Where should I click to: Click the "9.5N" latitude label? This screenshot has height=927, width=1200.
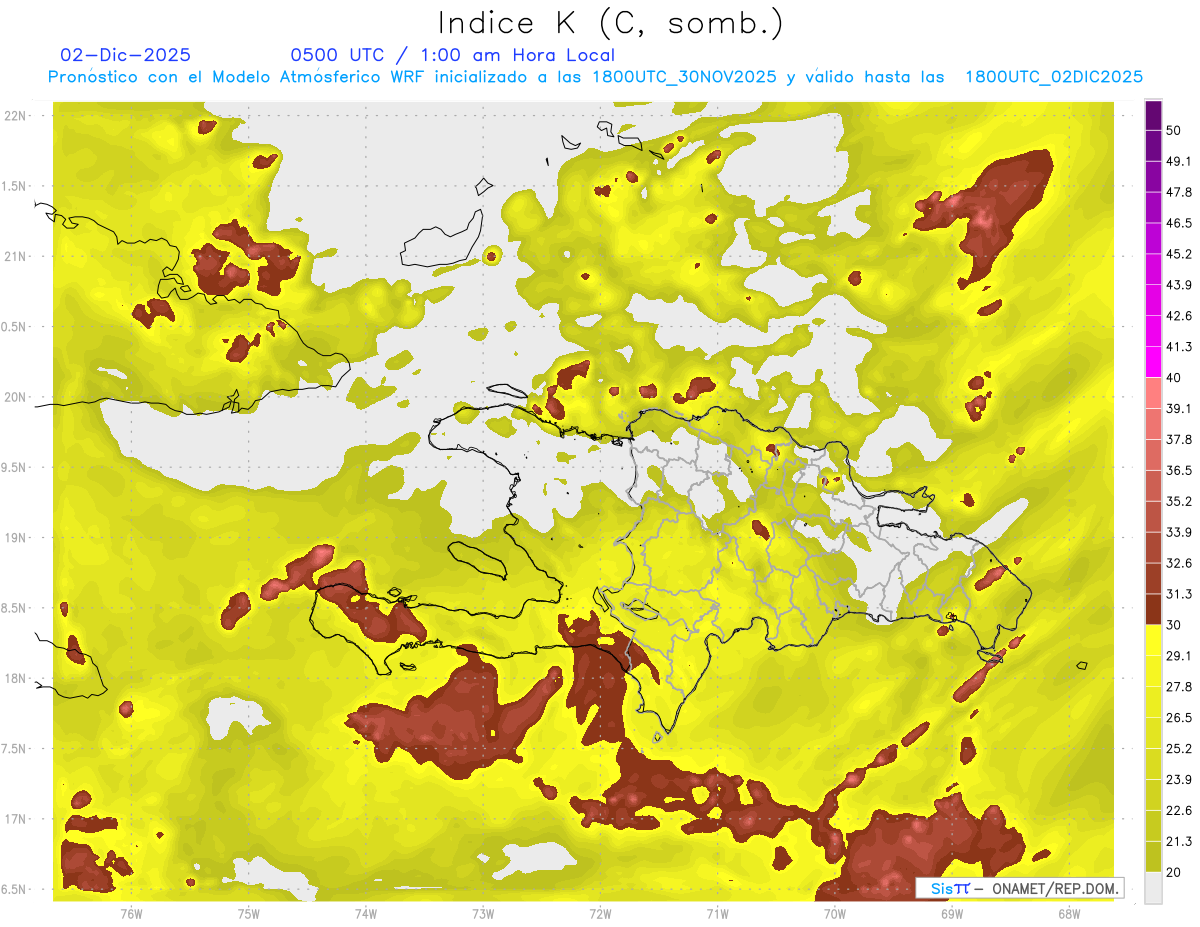(14, 467)
